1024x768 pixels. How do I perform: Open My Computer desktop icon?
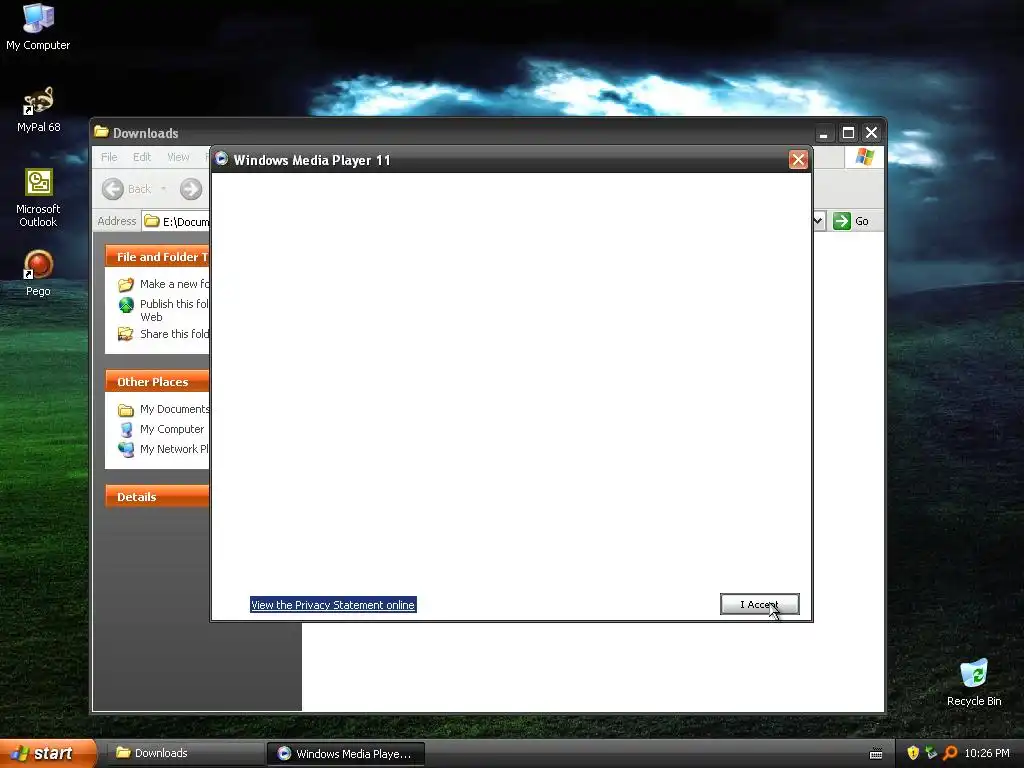pyautogui.click(x=38, y=27)
